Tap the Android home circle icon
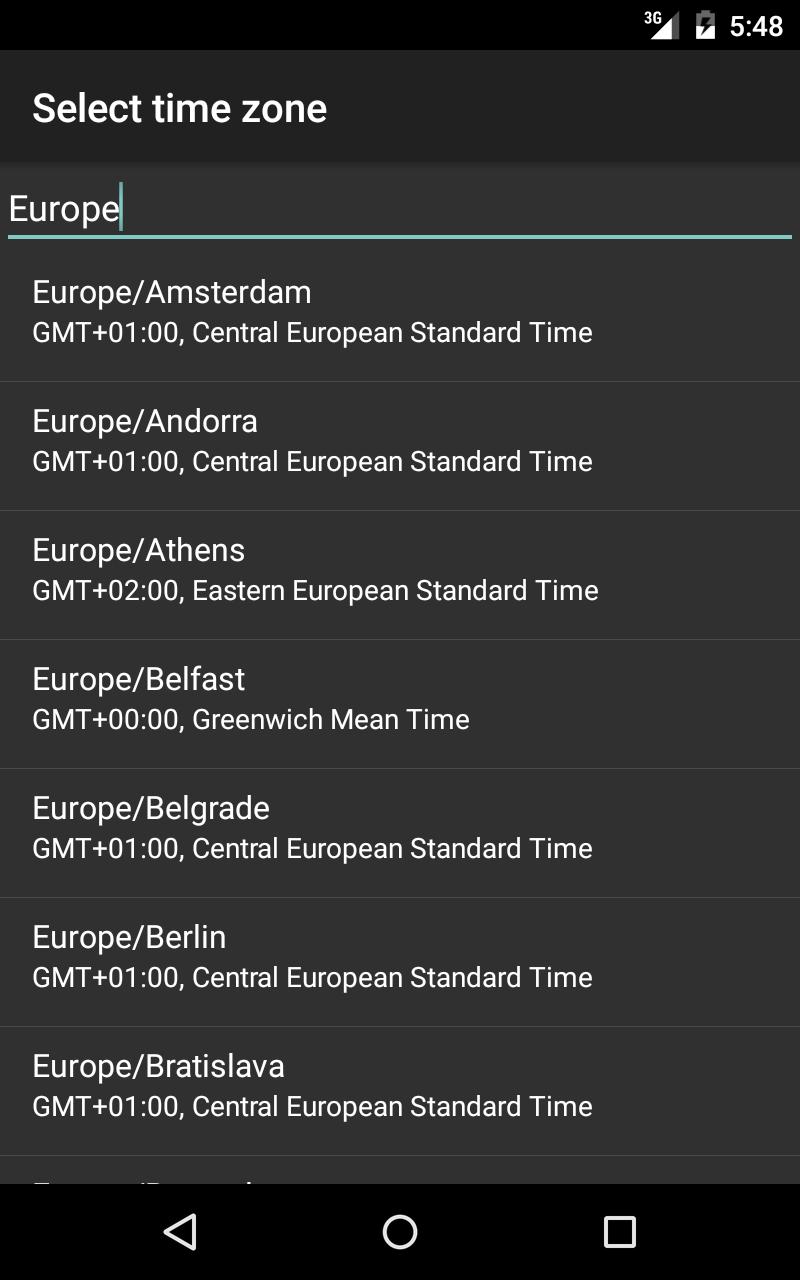800x1280 pixels. tap(400, 1232)
